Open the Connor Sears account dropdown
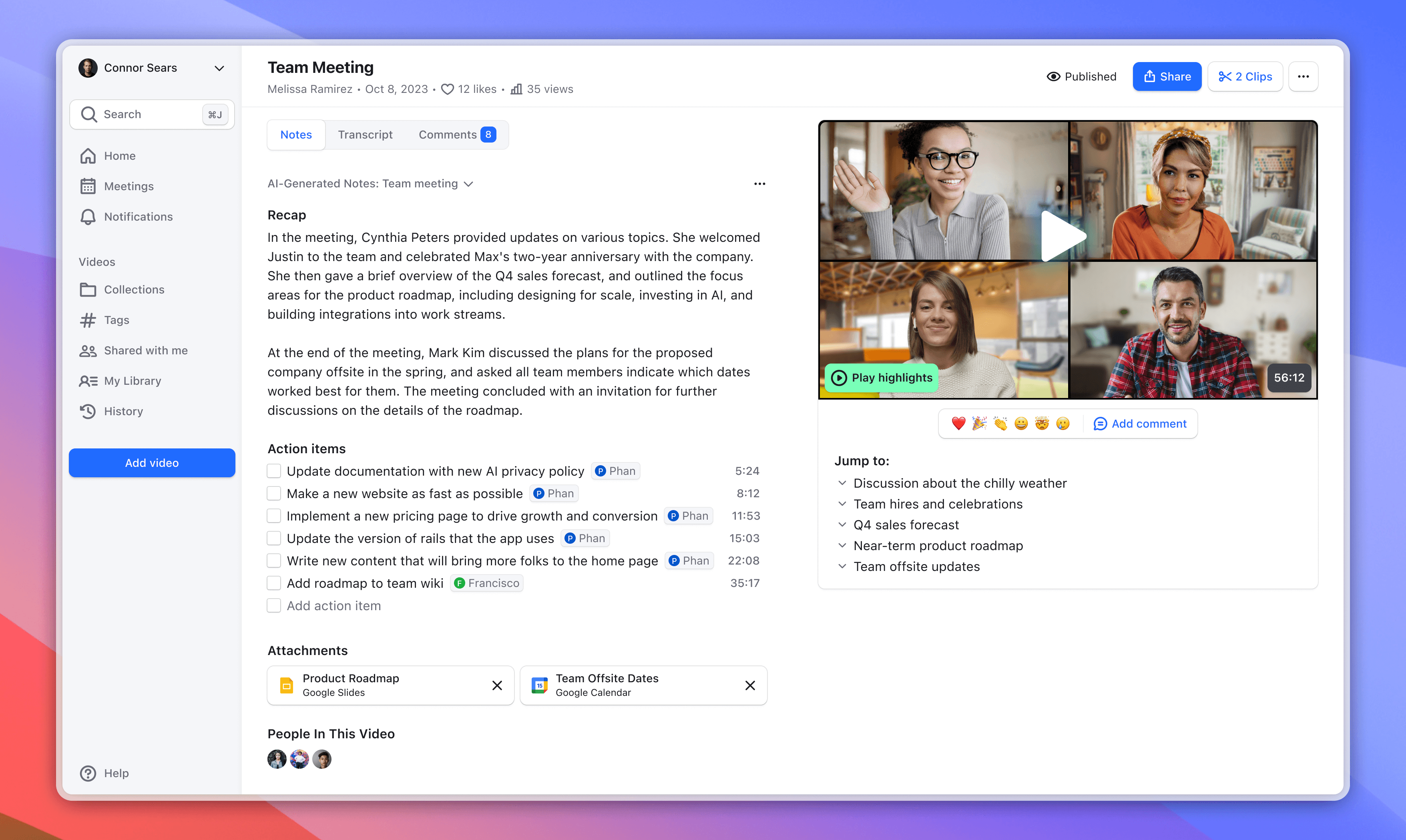This screenshot has width=1406, height=840. pyautogui.click(x=219, y=68)
